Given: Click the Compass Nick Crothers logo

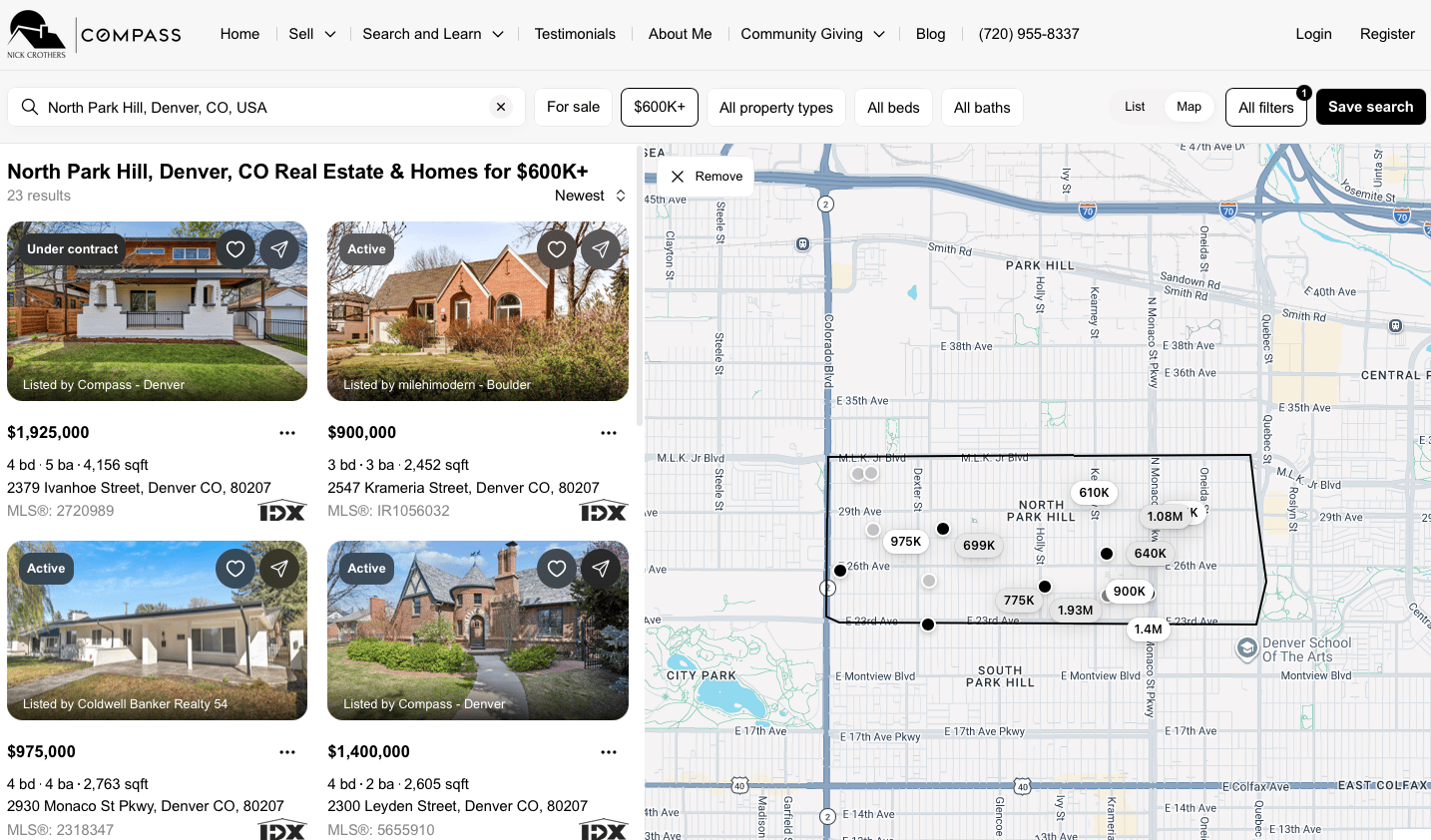Looking at the screenshot, I should (95, 34).
